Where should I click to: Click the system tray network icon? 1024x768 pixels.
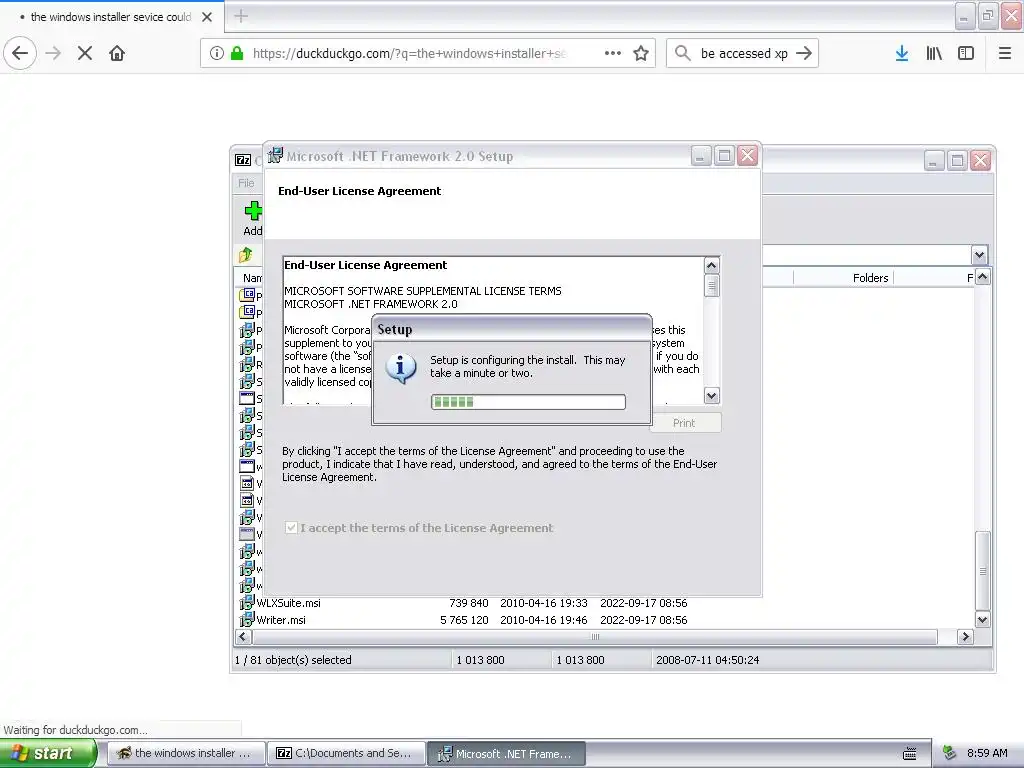click(x=950, y=753)
